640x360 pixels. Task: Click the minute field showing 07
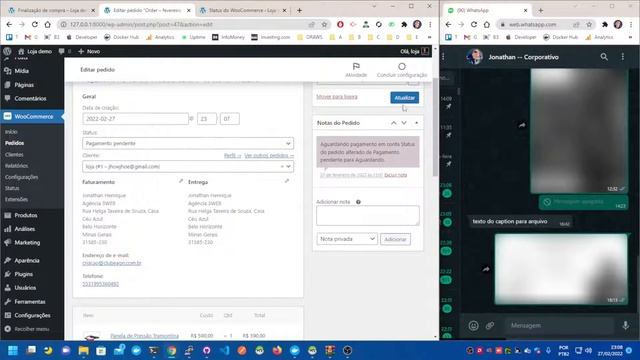(x=229, y=119)
